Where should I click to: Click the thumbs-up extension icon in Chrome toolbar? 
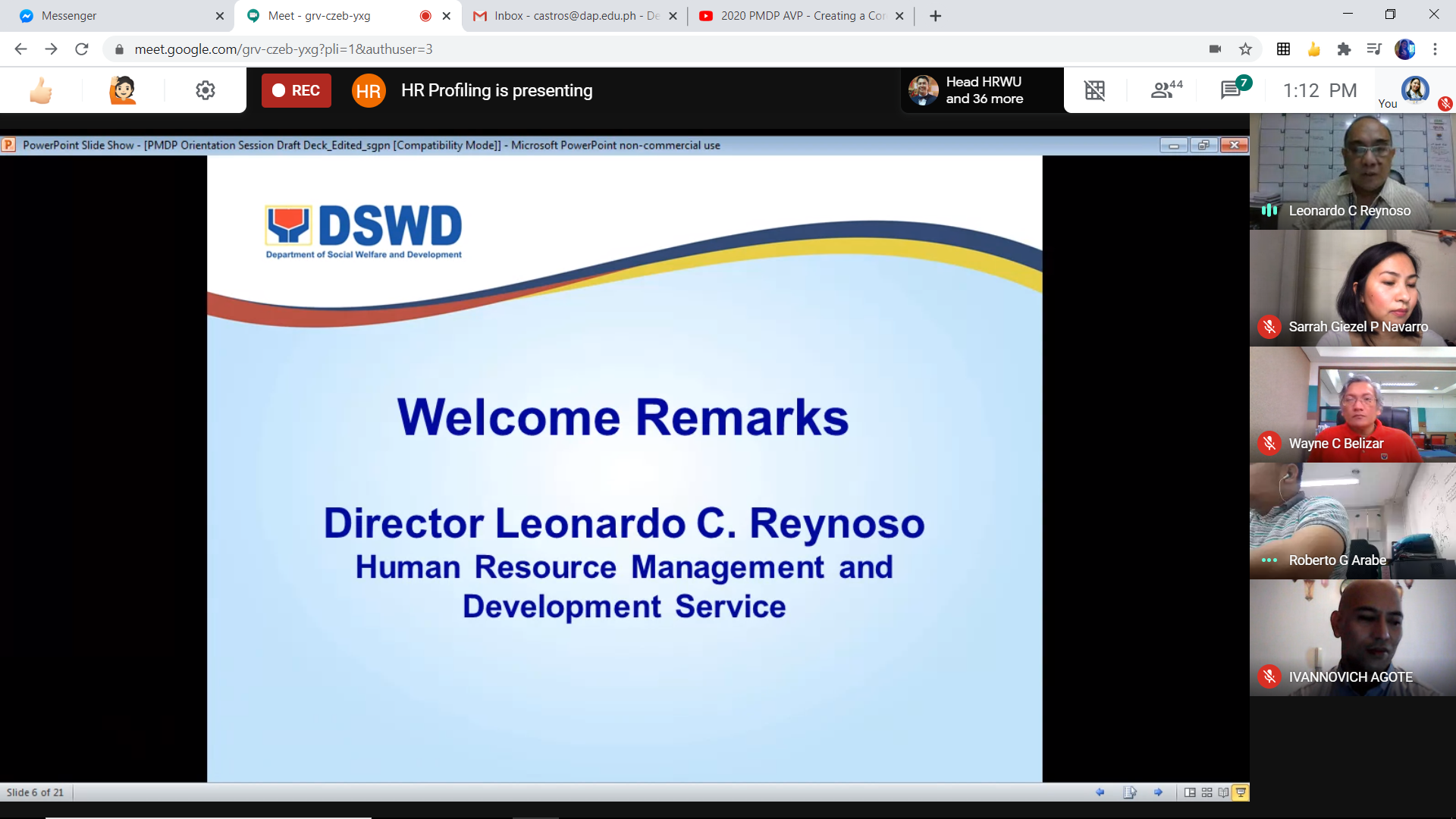1313,49
